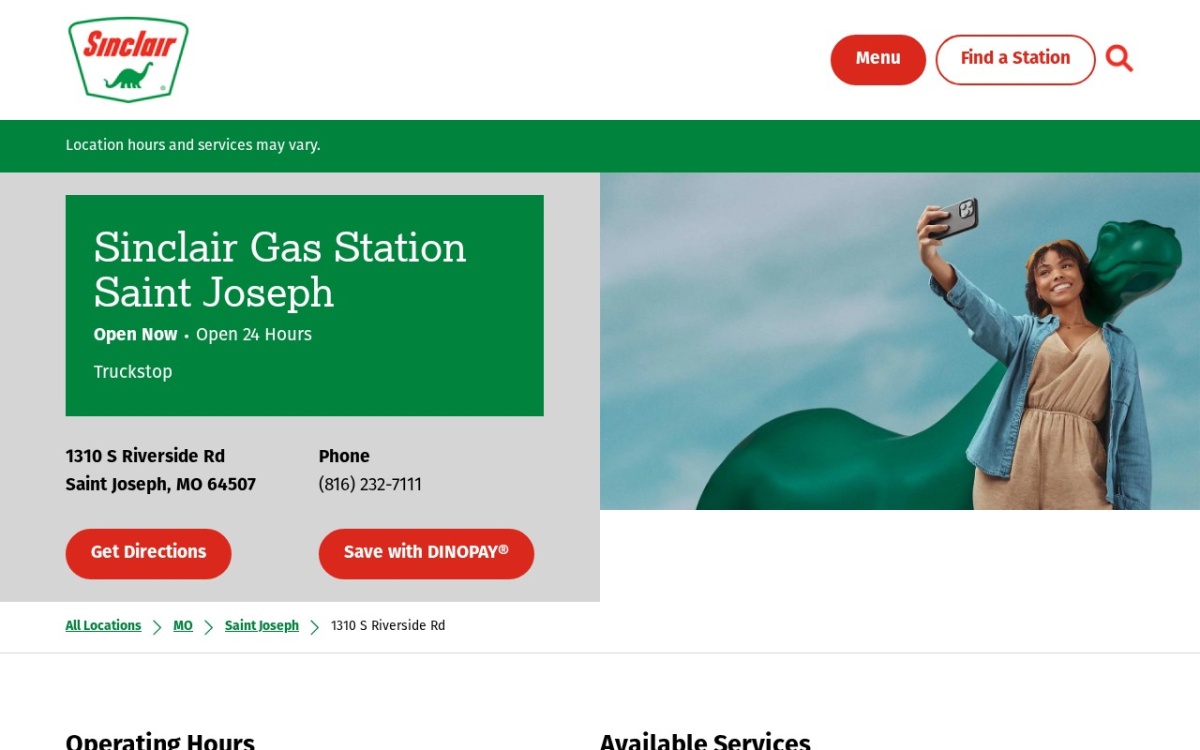Click the Saint Joseph, MO 64507 text
This screenshot has width=1200, height=750.
click(x=161, y=485)
